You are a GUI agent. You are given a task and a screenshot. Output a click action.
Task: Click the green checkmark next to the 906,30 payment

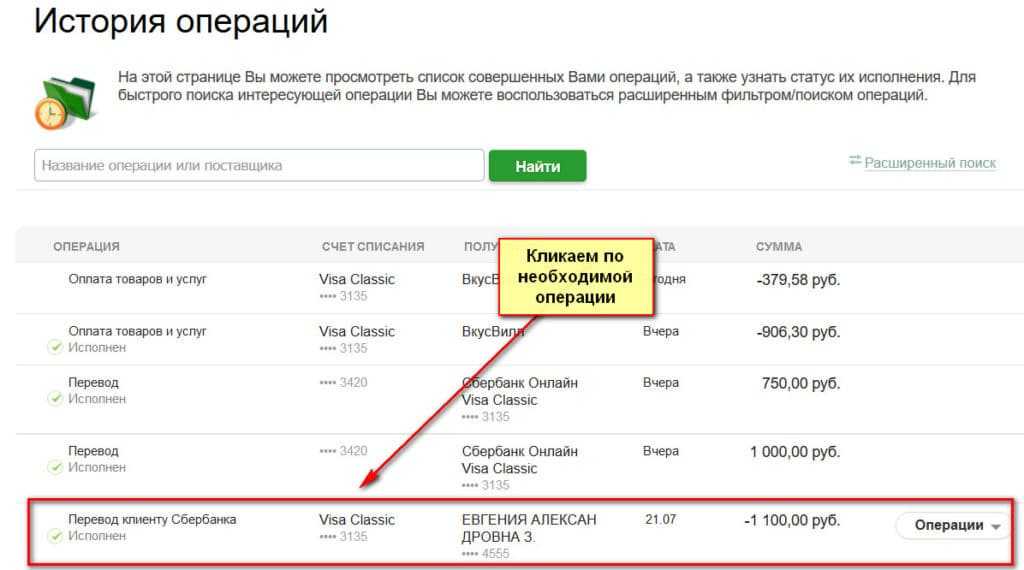[x=56, y=347]
